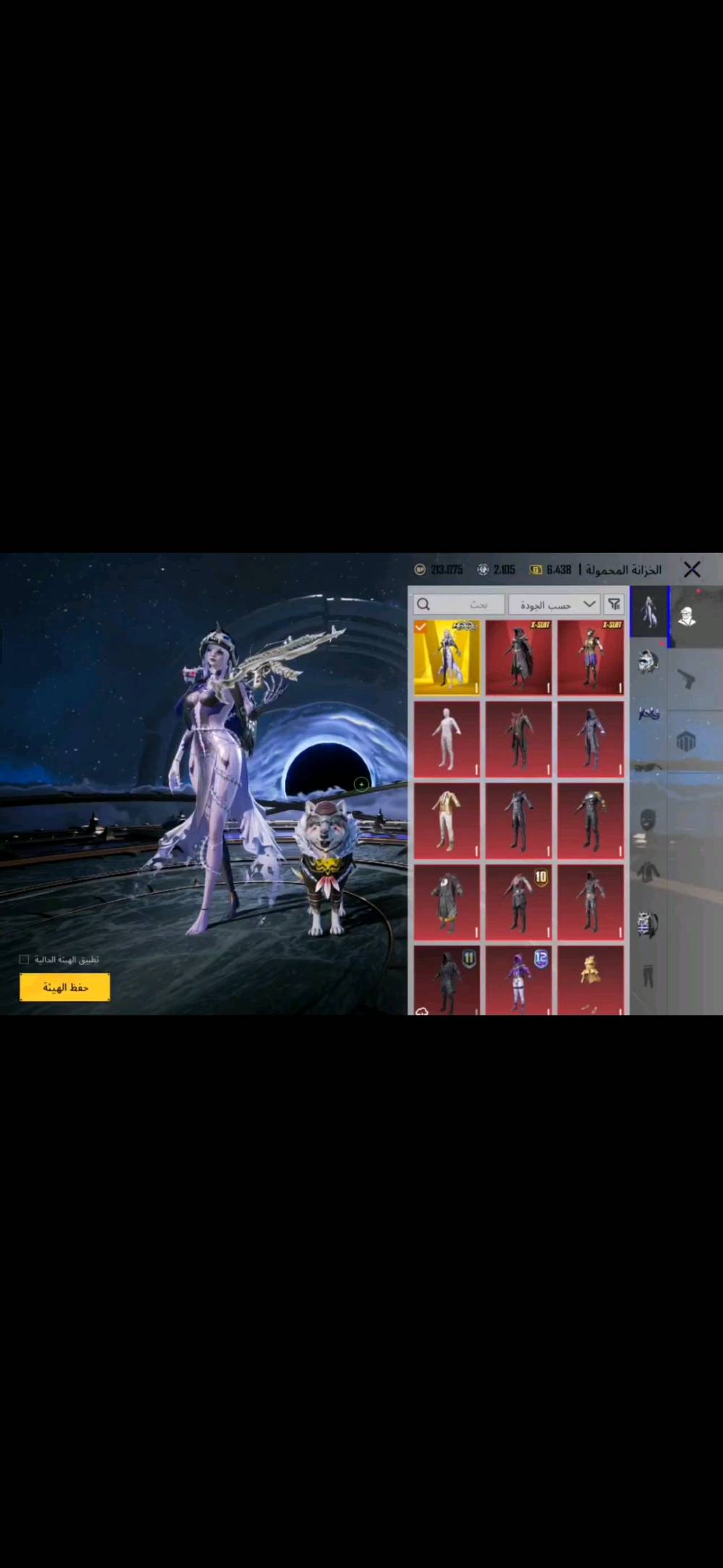This screenshot has height=1568, width=723.
Task: Select the white mummy outfit
Action: coord(447,739)
